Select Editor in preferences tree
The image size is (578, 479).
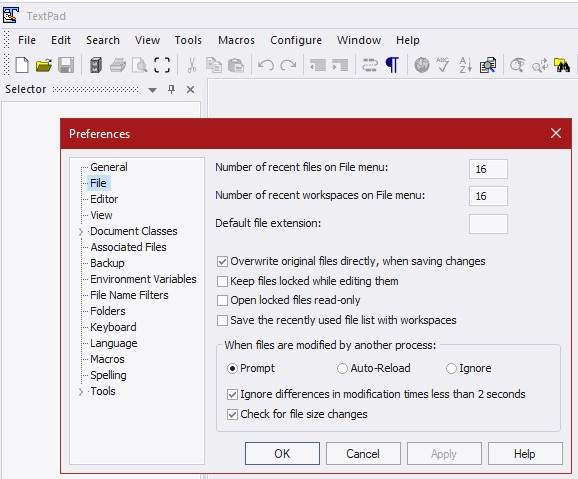click(104, 199)
